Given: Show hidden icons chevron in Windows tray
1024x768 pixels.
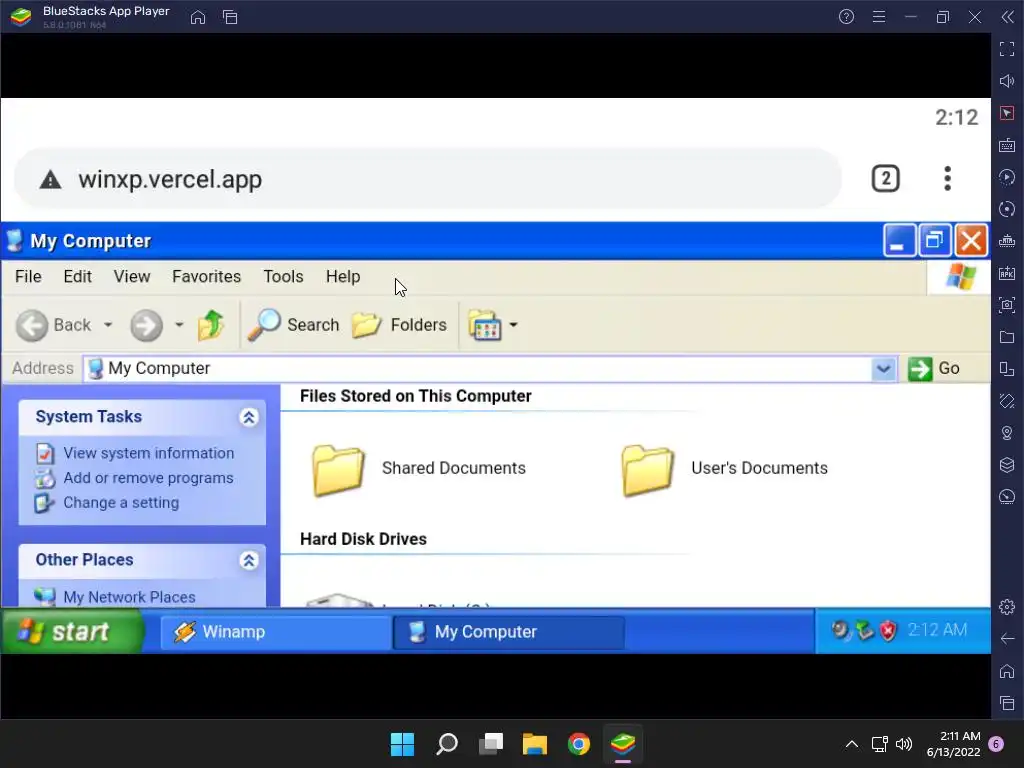Looking at the screenshot, I should [852, 744].
